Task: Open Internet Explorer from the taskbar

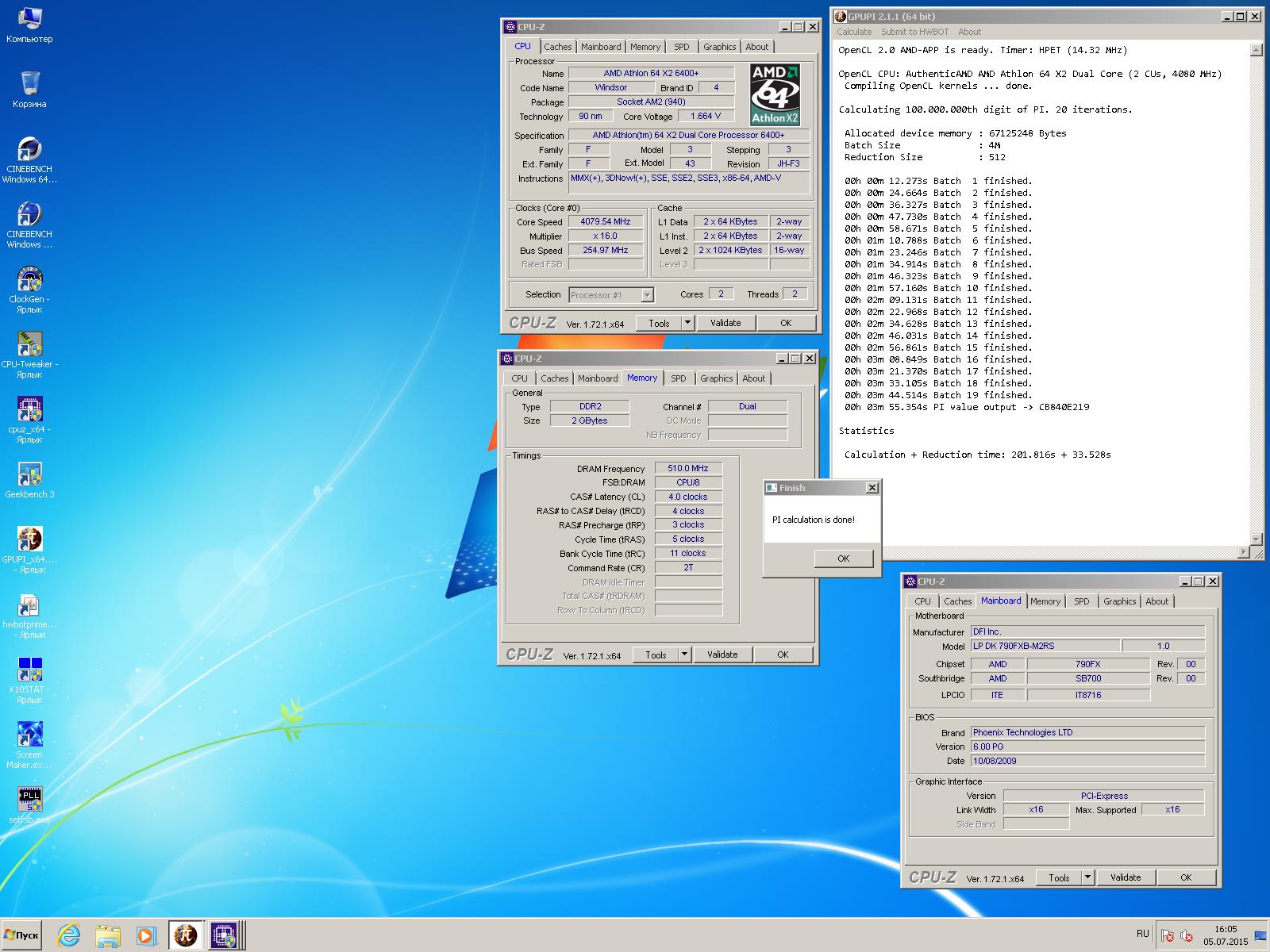Action: point(69,935)
